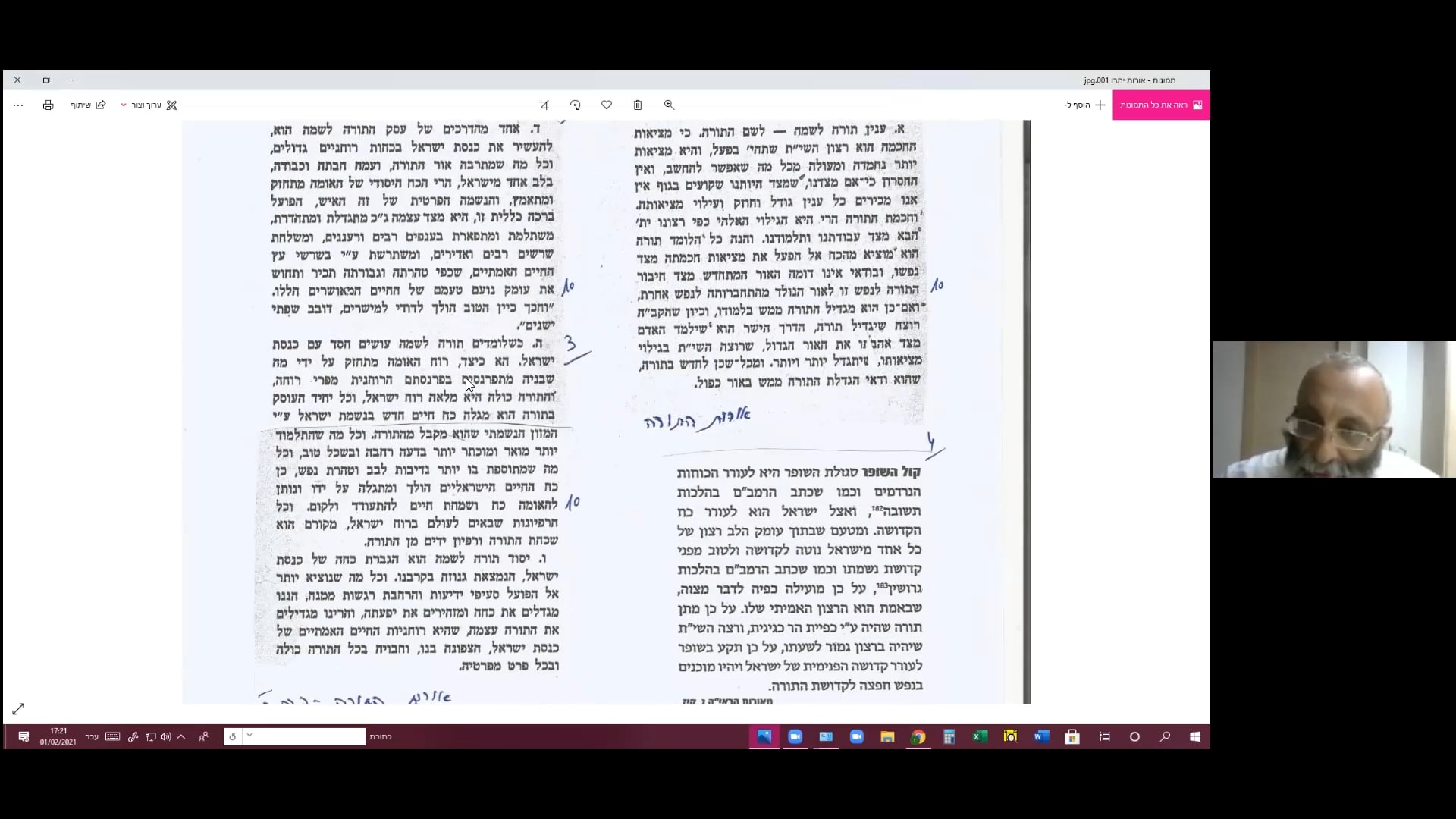Open Chrome from the taskbar
This screenshot has height=819, width=1456.
[x=918, y=736]
